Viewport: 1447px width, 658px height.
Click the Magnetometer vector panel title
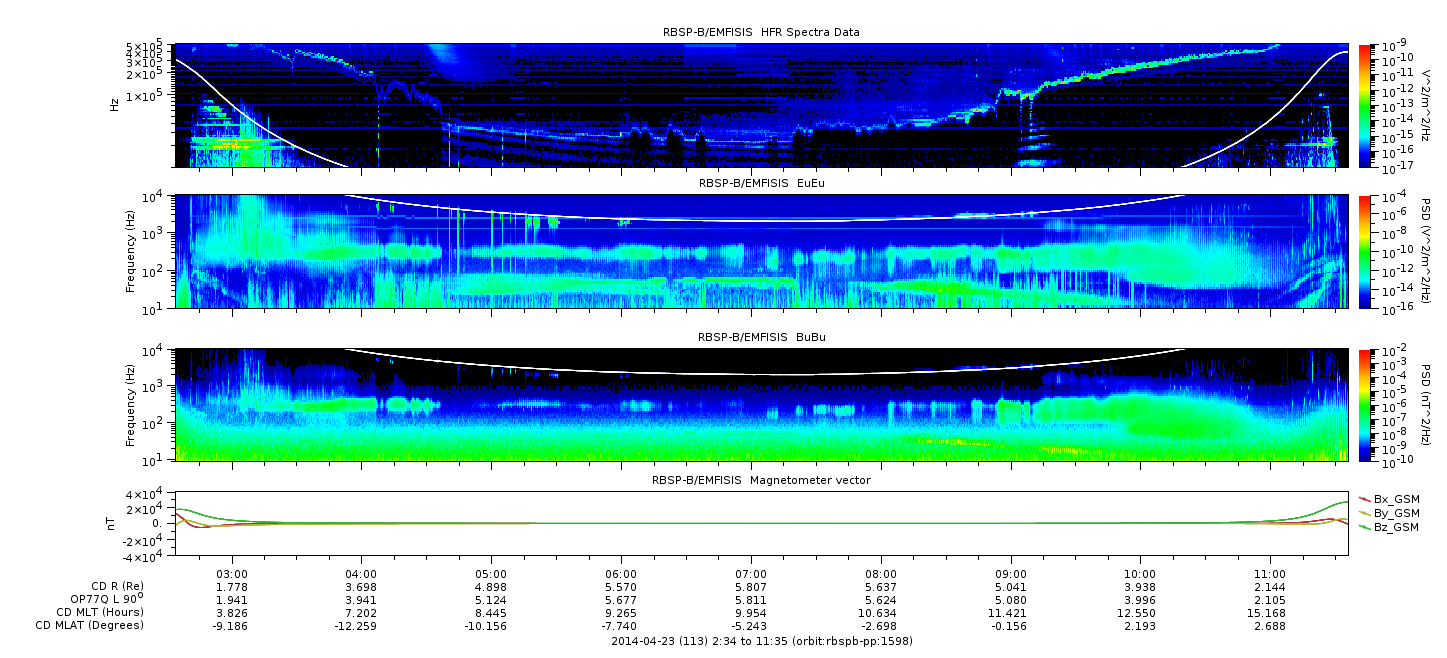tap(761, 480)
